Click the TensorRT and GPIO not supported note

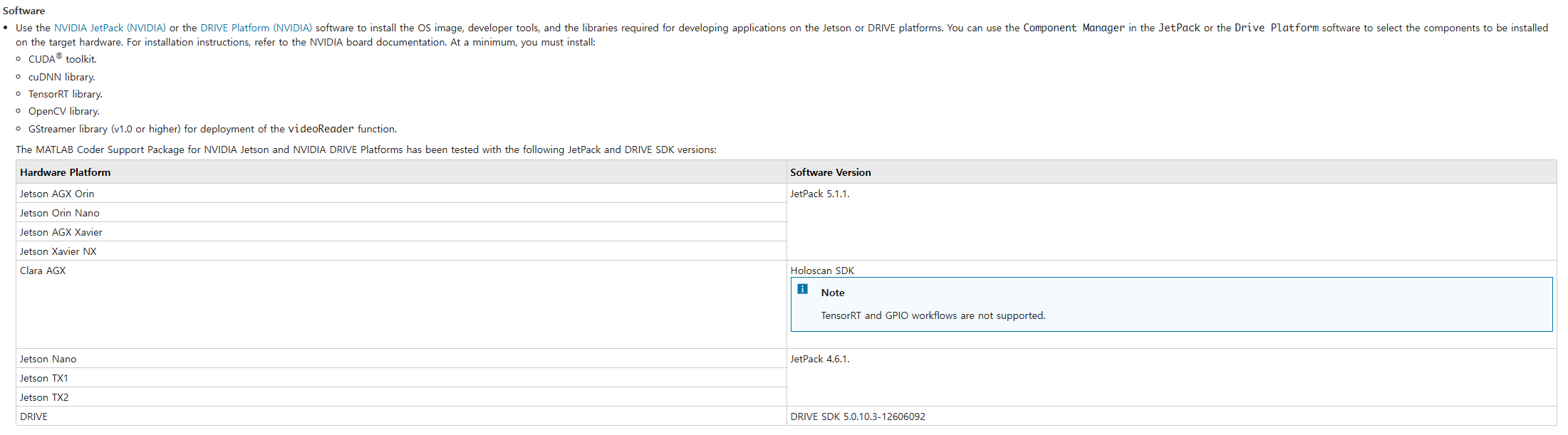pos(933,315)
